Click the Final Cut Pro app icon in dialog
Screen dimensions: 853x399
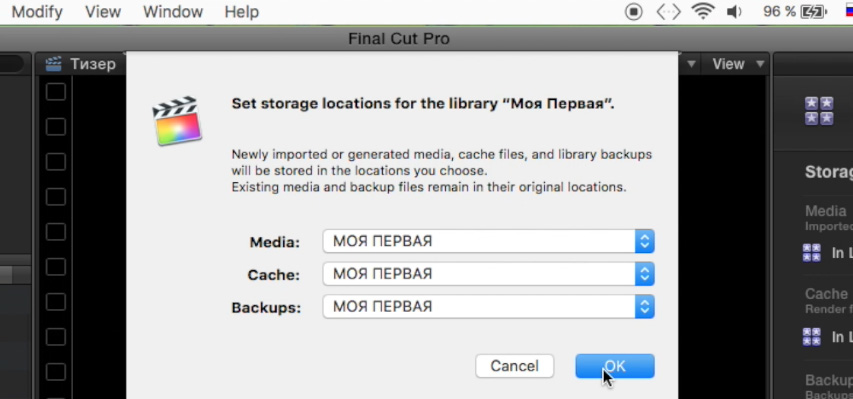[x=177, y=121]
